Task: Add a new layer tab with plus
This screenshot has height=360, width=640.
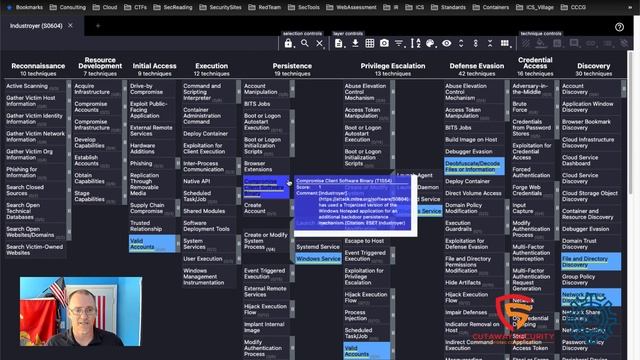Action: click(x=98, y=26)
